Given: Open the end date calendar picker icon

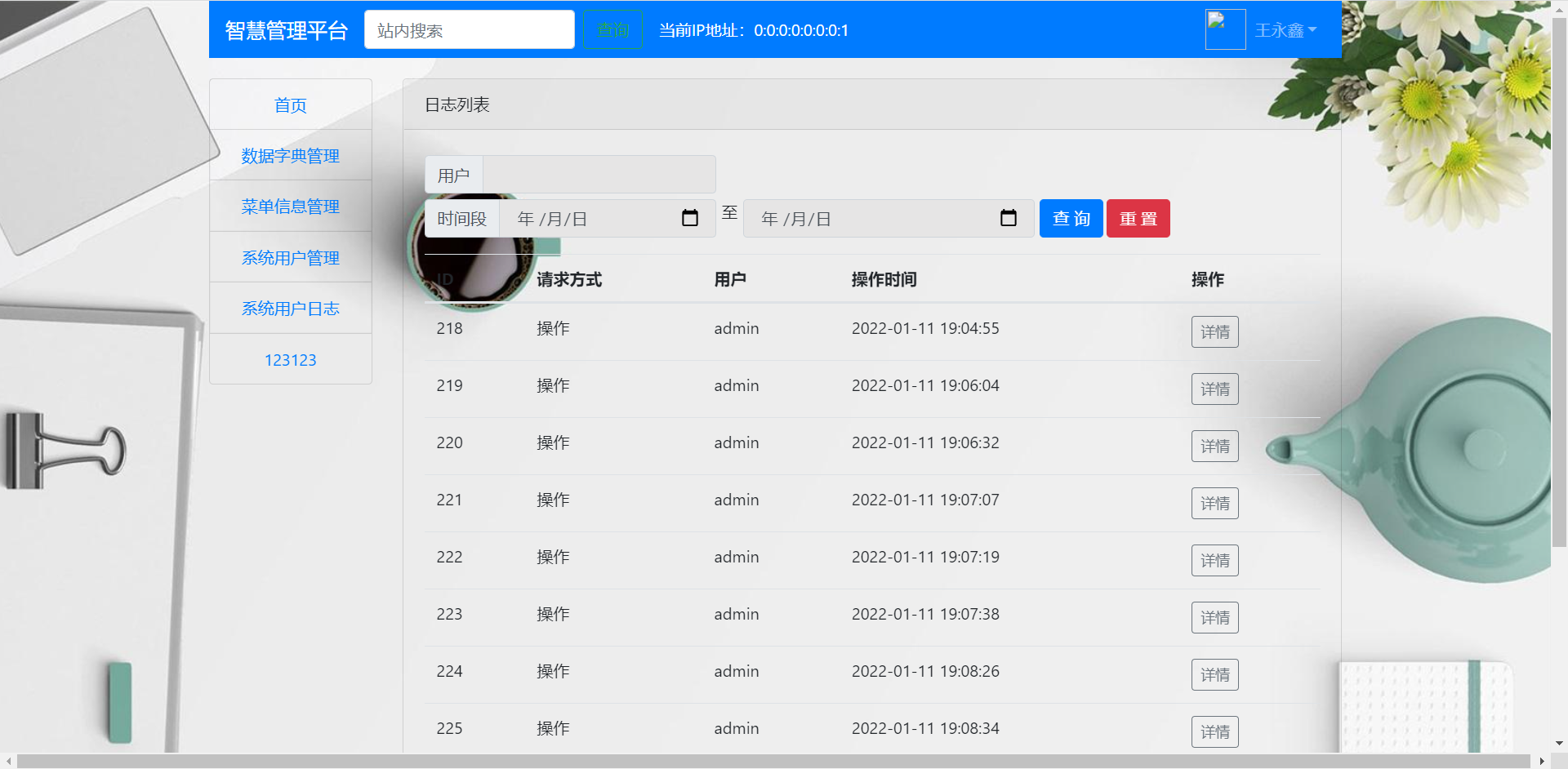Looking at the screenshot, I should pyautogui.click(x=1008, y=218).
